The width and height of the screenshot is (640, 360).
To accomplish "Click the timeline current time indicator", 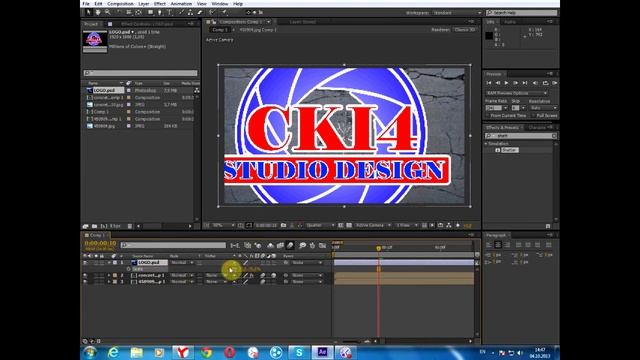I will tap(378, 248).
